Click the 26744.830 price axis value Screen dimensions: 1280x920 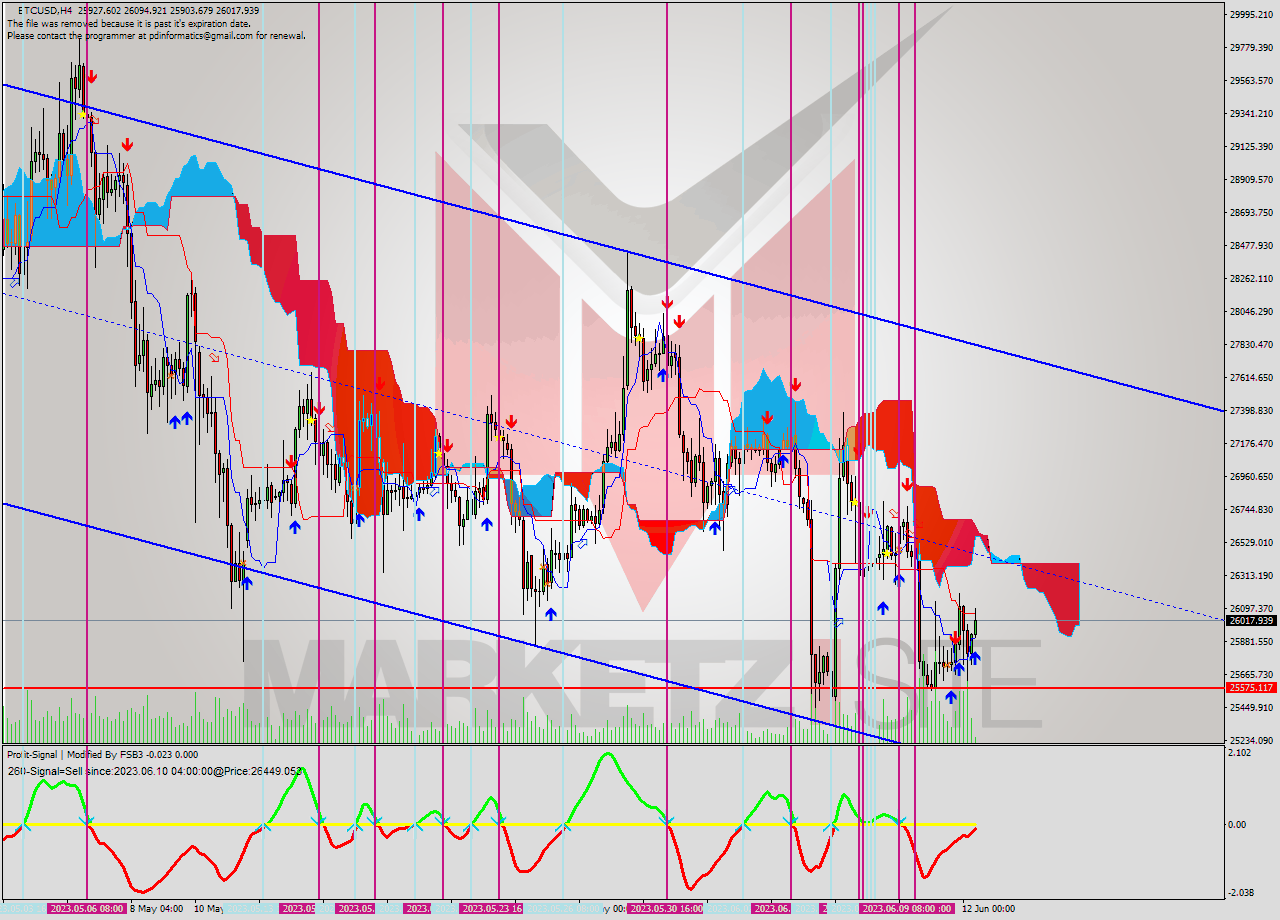coord(1252,509)
